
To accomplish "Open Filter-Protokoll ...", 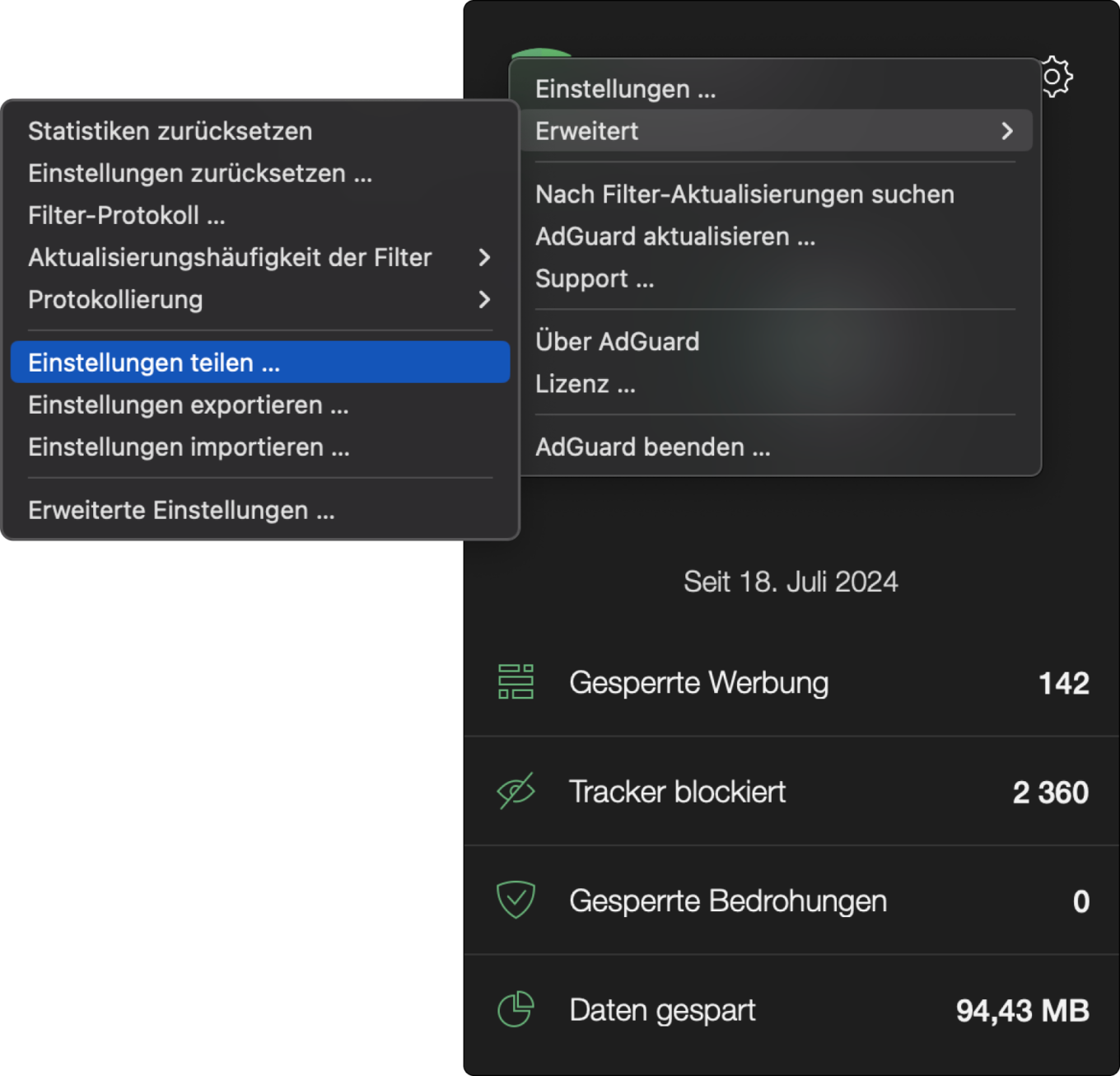I will coord(260,216).
